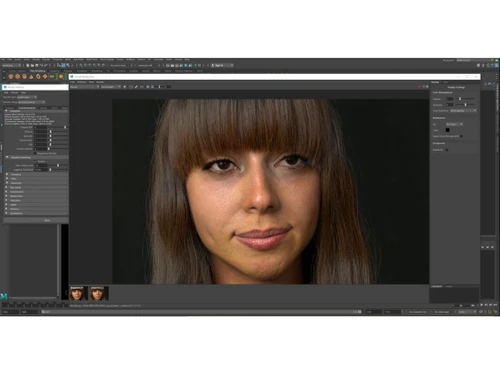Image resolution: width=500 pixels, height=375 pixels.
Task: Open the AOV dropdown in RenderView toolbar
Action: coord(85,87)
